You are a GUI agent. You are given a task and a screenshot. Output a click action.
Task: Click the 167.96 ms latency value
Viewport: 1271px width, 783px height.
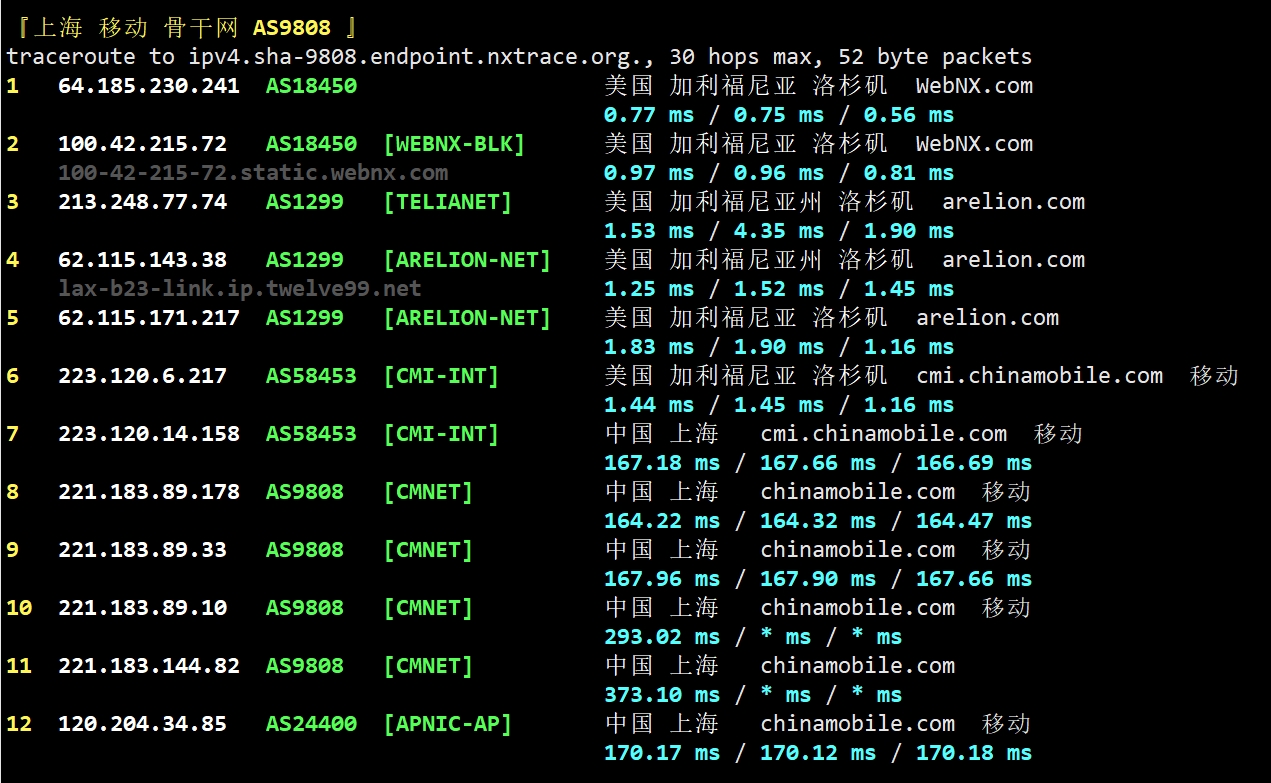pos(662,579)
